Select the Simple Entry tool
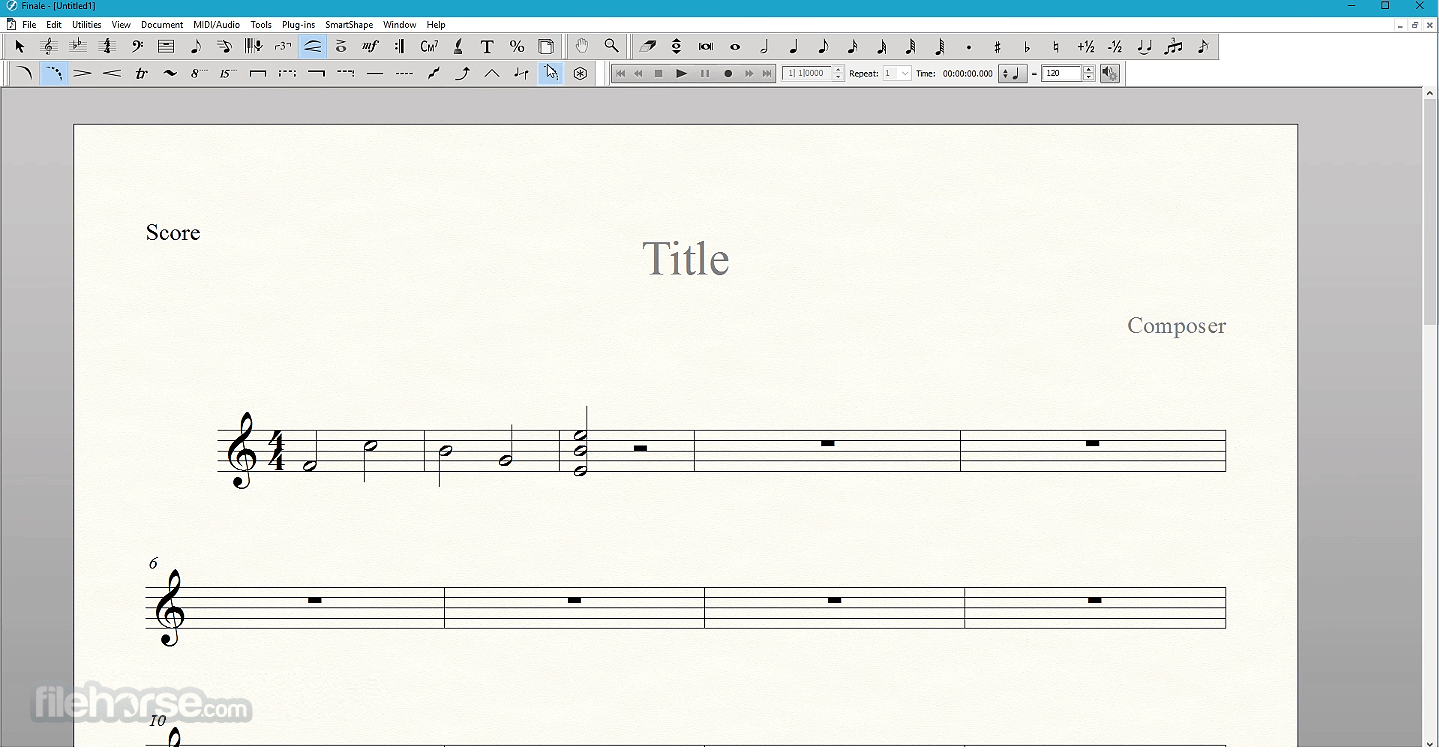This screenshot has height=753, width=1439. [x=196, y=46]
